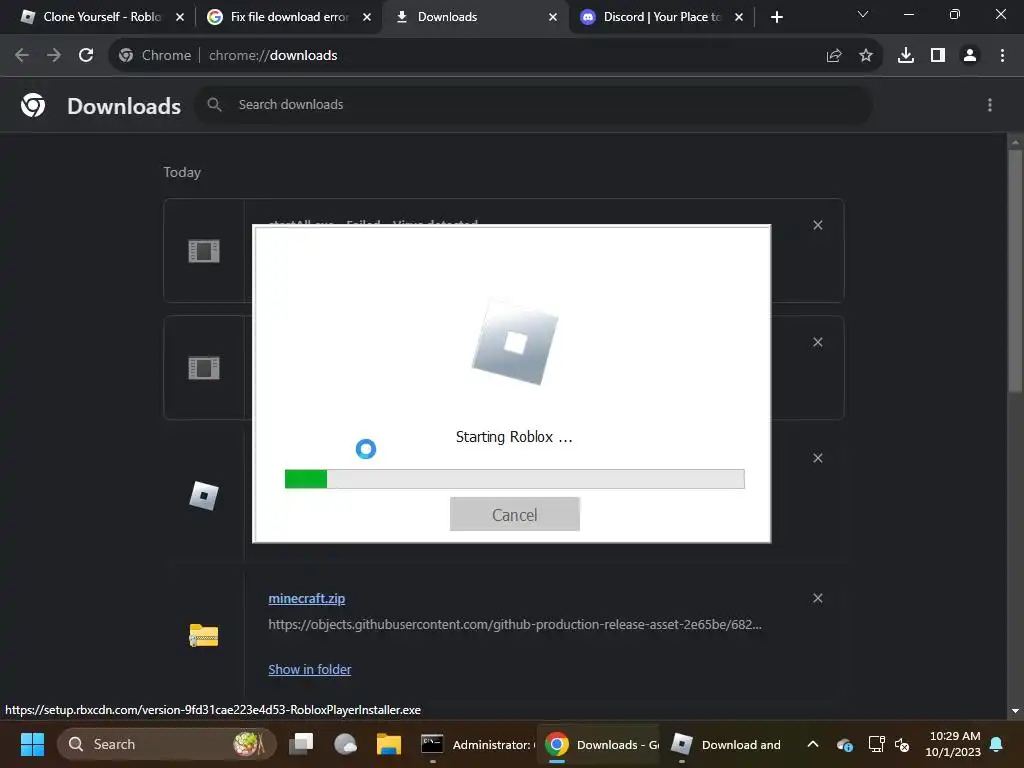The image size is (1024, 768).
Task: Cancel the Roblox startup dialog
Action: pyautogui.click(x=515, y=515)
